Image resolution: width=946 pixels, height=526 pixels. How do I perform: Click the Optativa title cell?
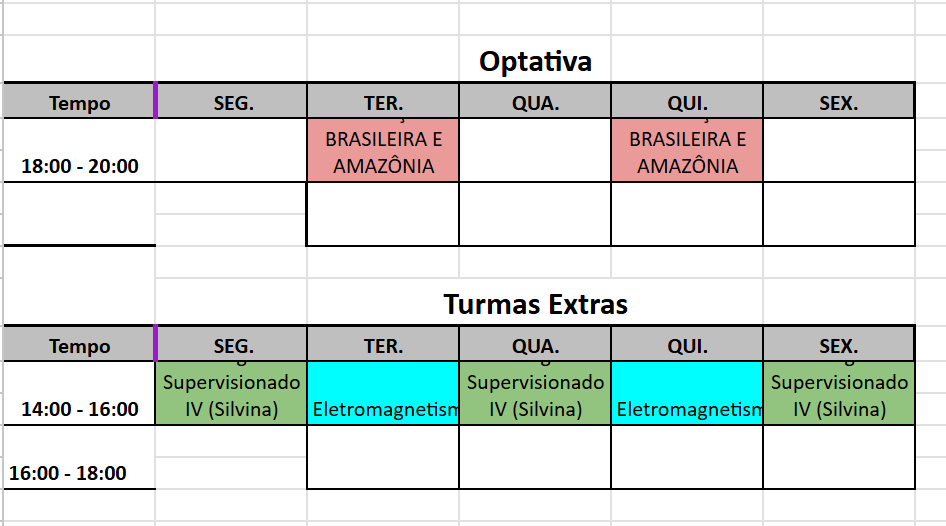tap(535, 61)
